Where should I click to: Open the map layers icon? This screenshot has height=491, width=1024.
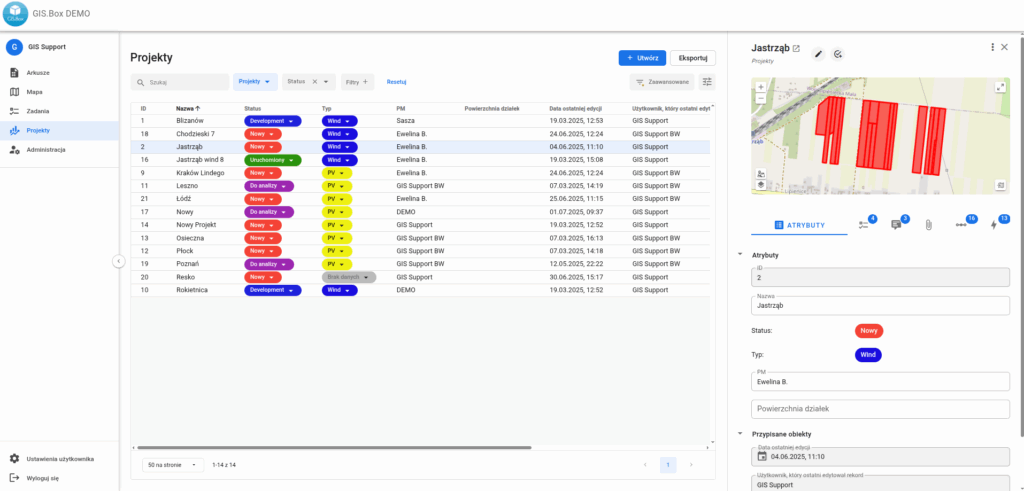[x=761, y=185]
